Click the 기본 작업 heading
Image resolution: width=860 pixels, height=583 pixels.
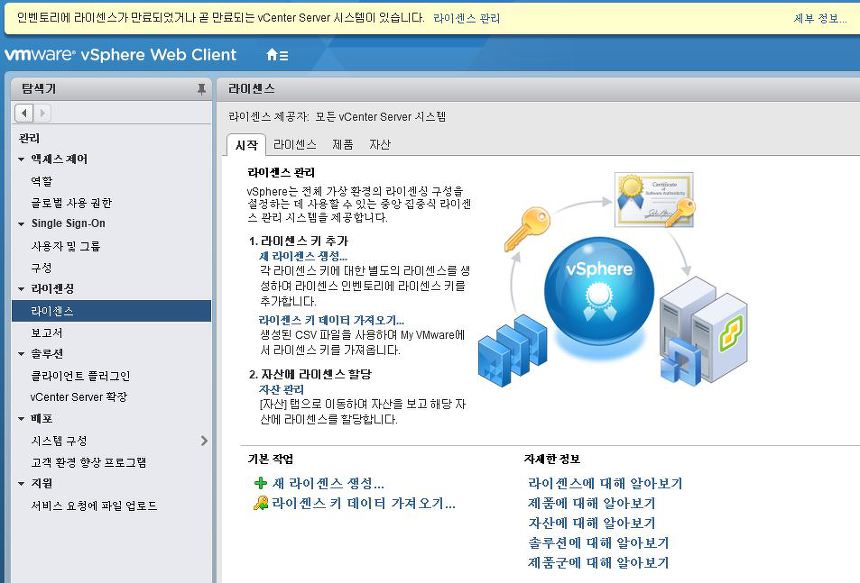pyautogui.click(x=270, y=459)
